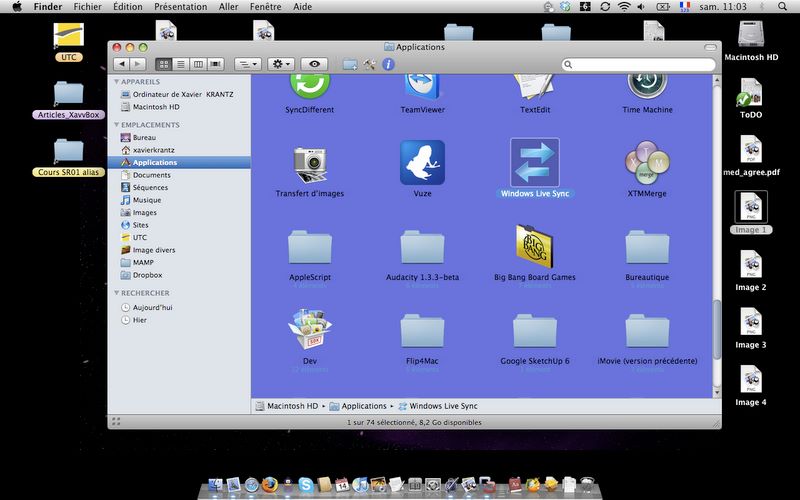Switch to column view
Image resolution: width=800 pixels, height=500 pixels.
198,64
